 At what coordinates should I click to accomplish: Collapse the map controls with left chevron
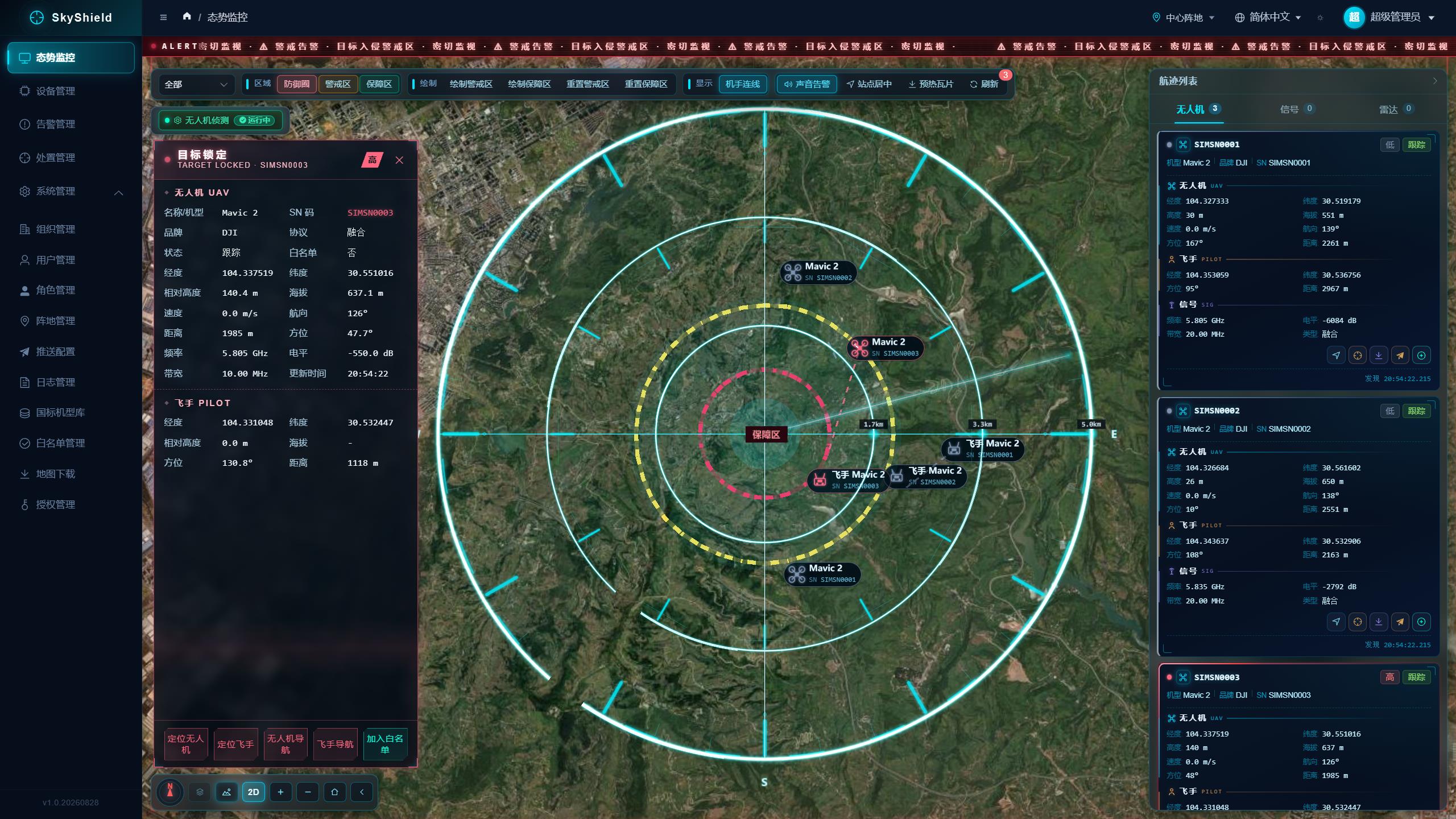(362, 792)
